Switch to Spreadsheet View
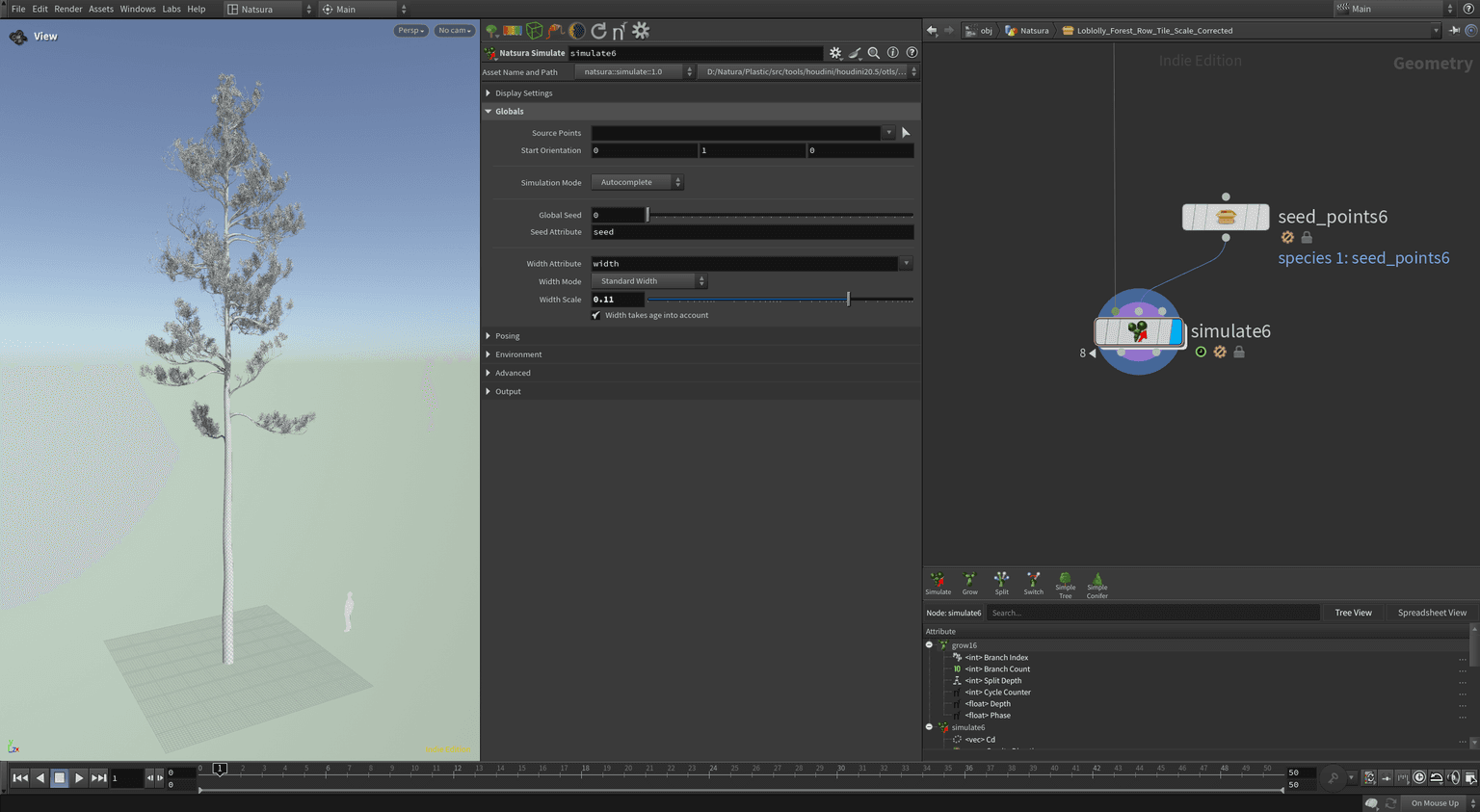The height and width of the screenshot is (812, 1480). pyautogui.click(x=1432, y=613)
